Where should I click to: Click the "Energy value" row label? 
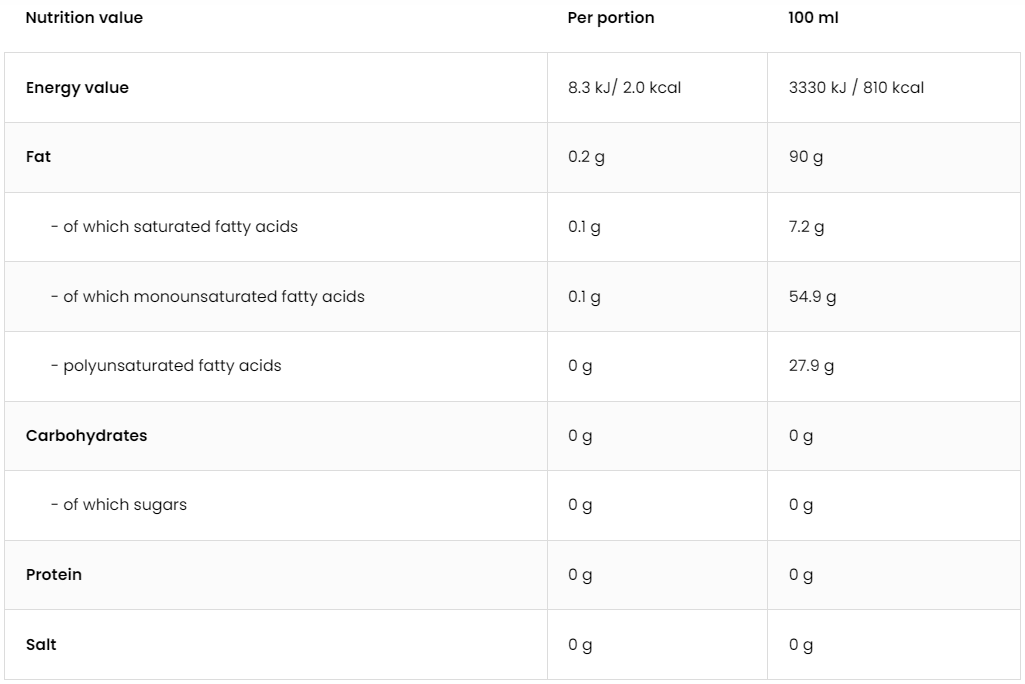click(x=77, y=88)
